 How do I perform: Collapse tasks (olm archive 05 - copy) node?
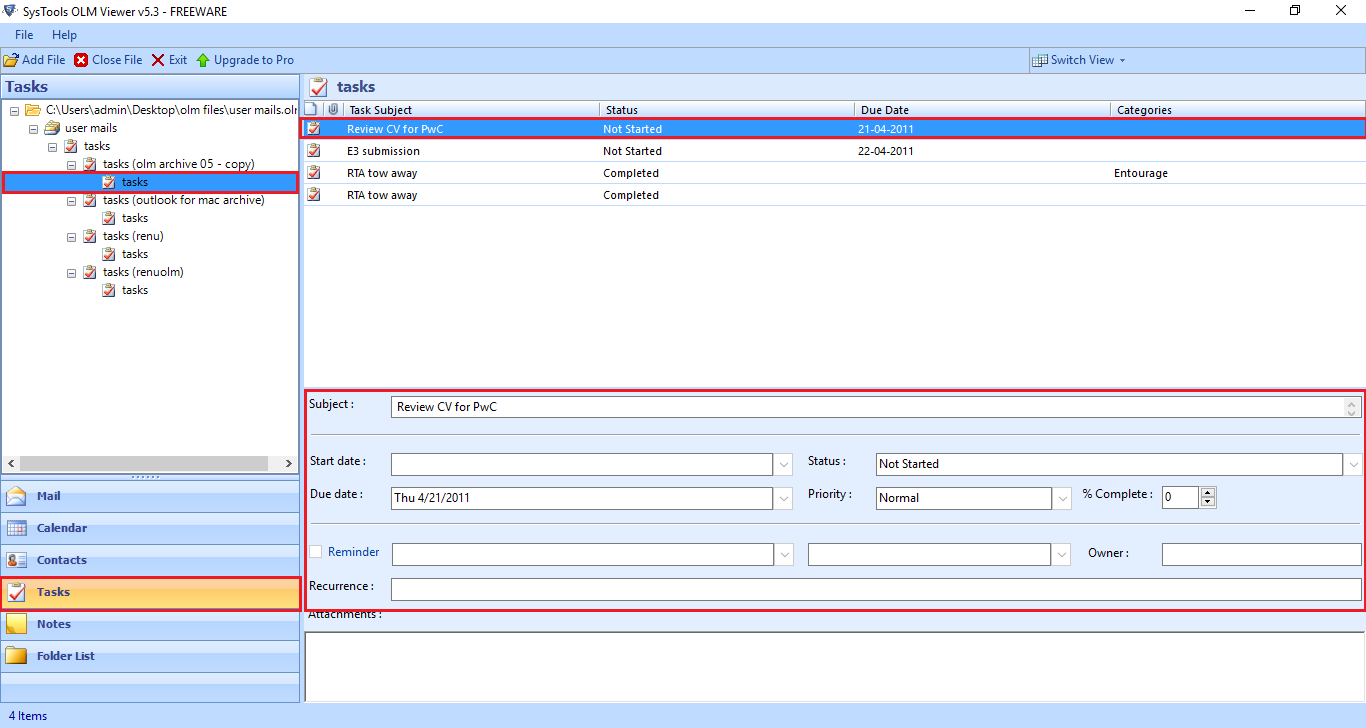pos(72,164)
